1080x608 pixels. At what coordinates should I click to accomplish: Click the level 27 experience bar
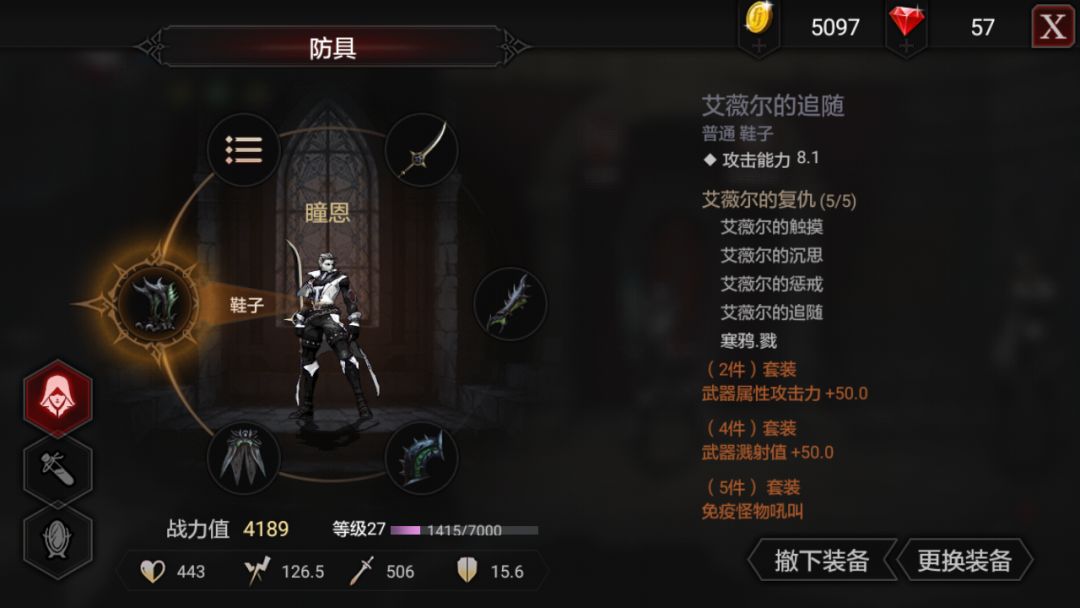[464, 530]
